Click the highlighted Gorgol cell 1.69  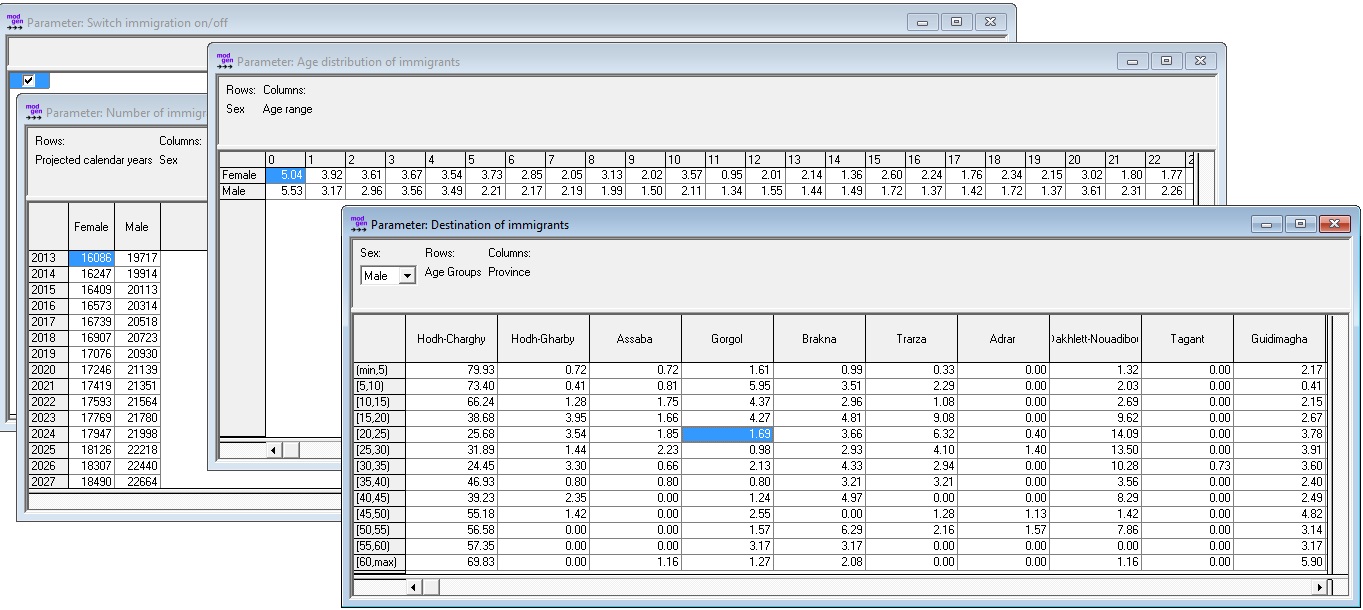click(727, 434)
